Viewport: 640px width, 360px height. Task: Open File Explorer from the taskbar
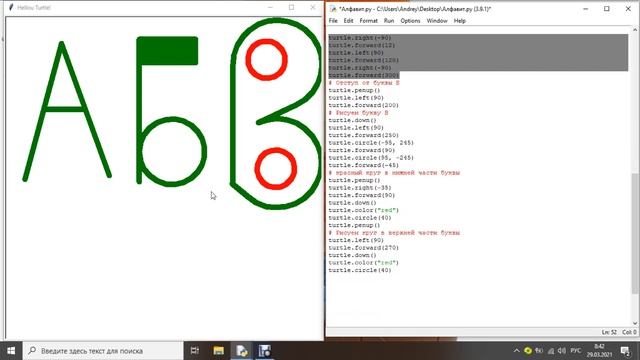click(219, 351)
